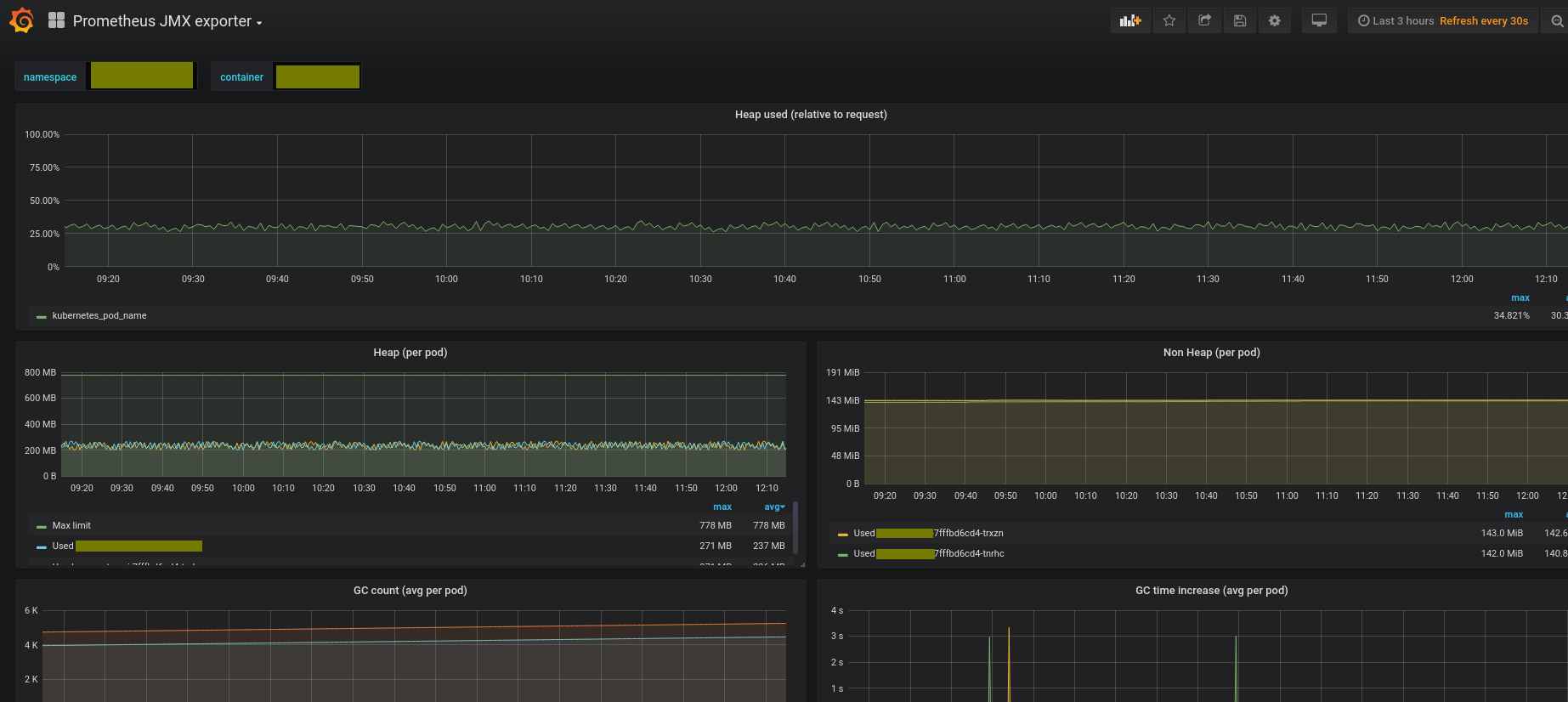Toggle the kubernetes_pod_name series in legend
This screenshot has height=702, width=1568.
[99, 315]
